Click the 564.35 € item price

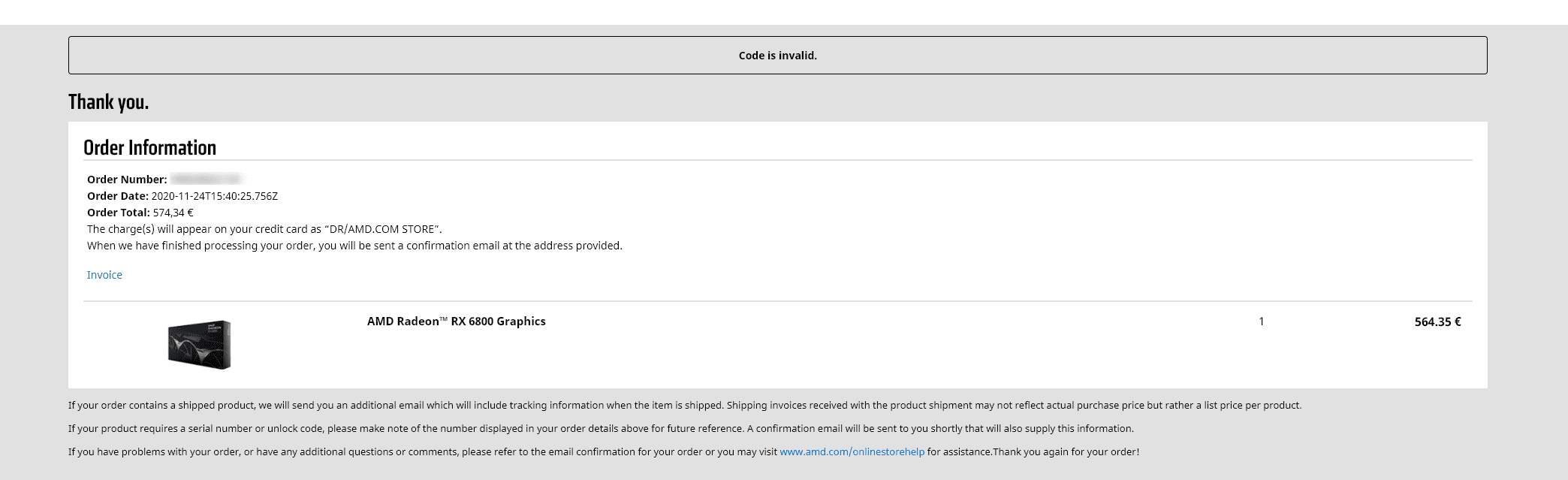click(1437, 322)
